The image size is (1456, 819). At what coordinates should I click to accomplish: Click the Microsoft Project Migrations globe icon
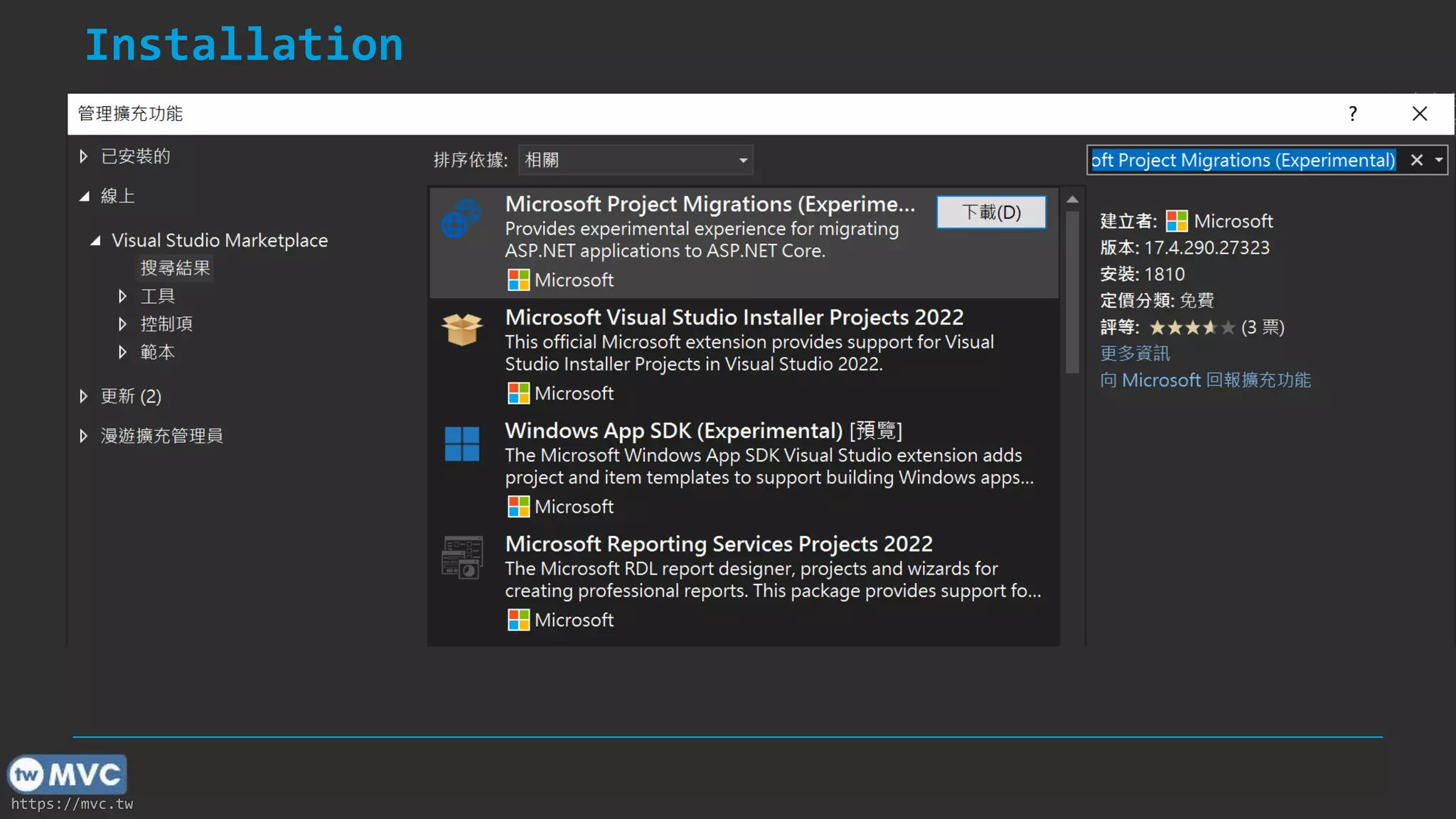461,218
